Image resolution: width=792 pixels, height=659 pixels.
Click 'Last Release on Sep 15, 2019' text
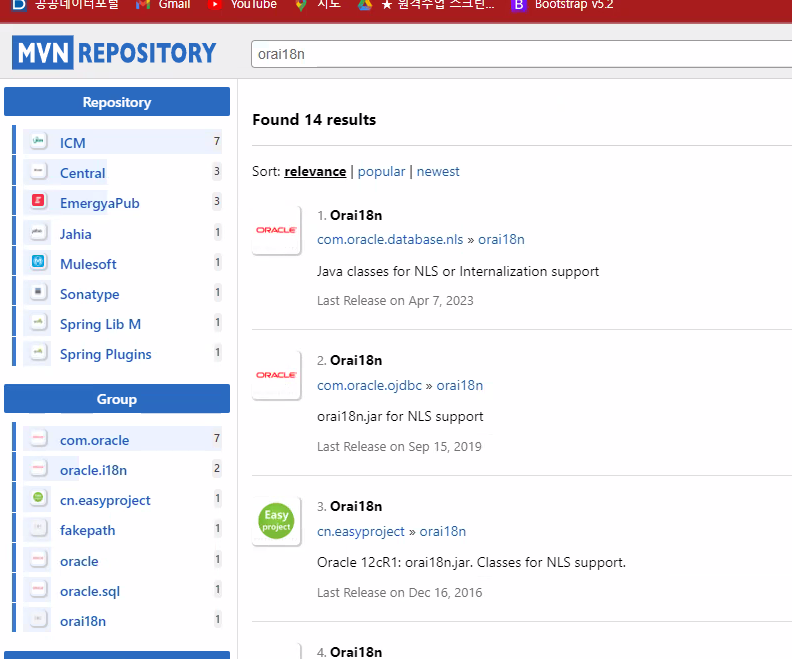[400, 447]
